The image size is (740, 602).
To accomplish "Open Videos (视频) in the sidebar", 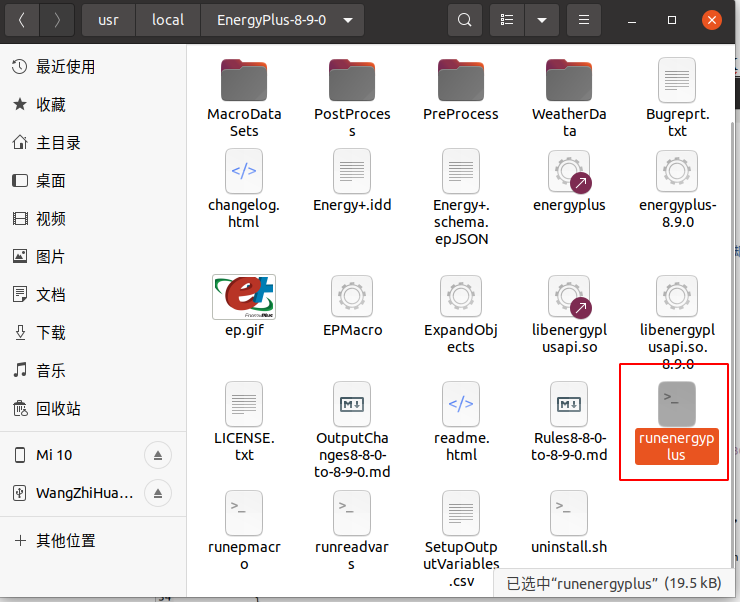I will click(x=93, y=218).
